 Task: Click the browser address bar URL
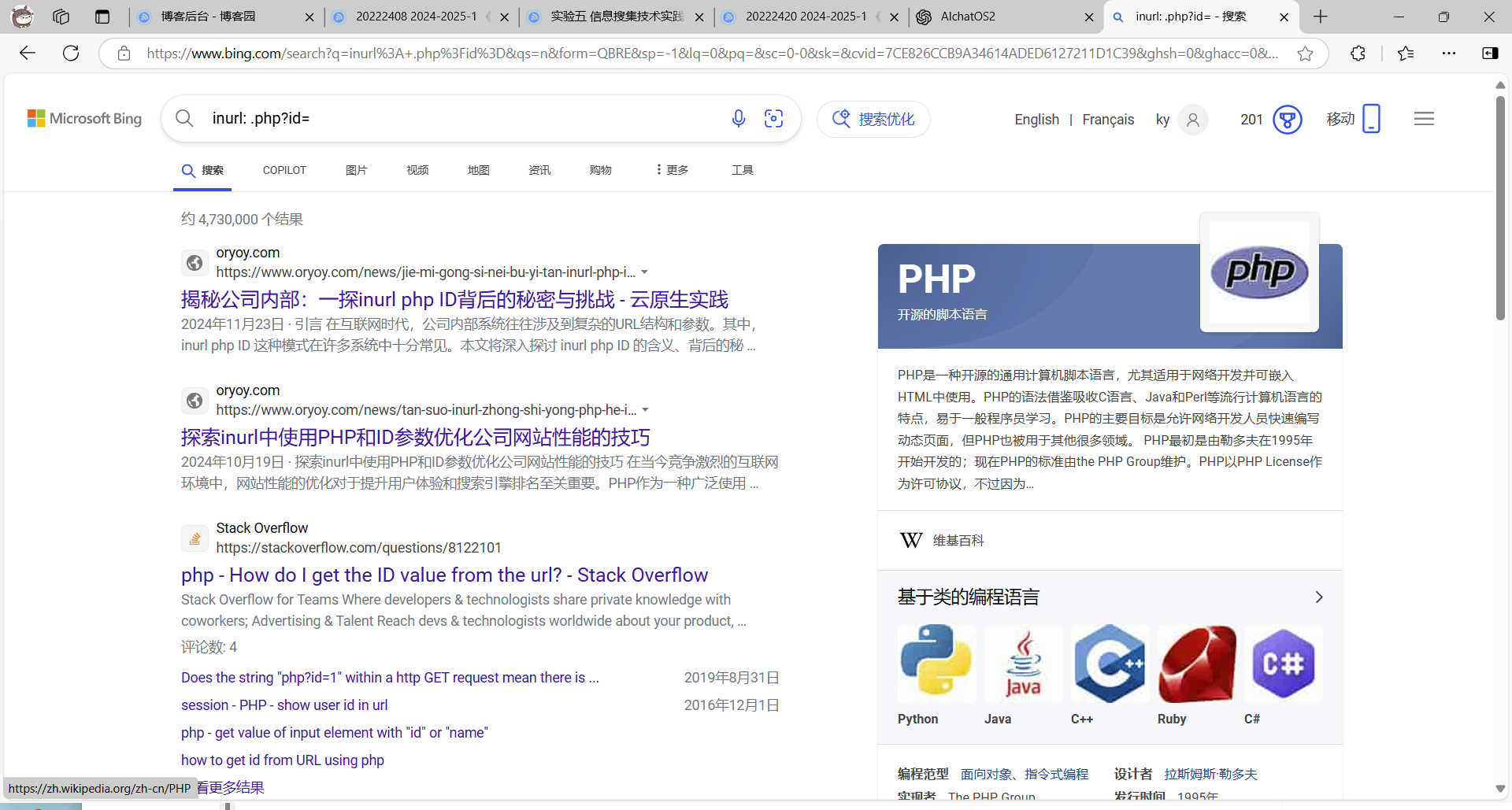tap(712, 54)
